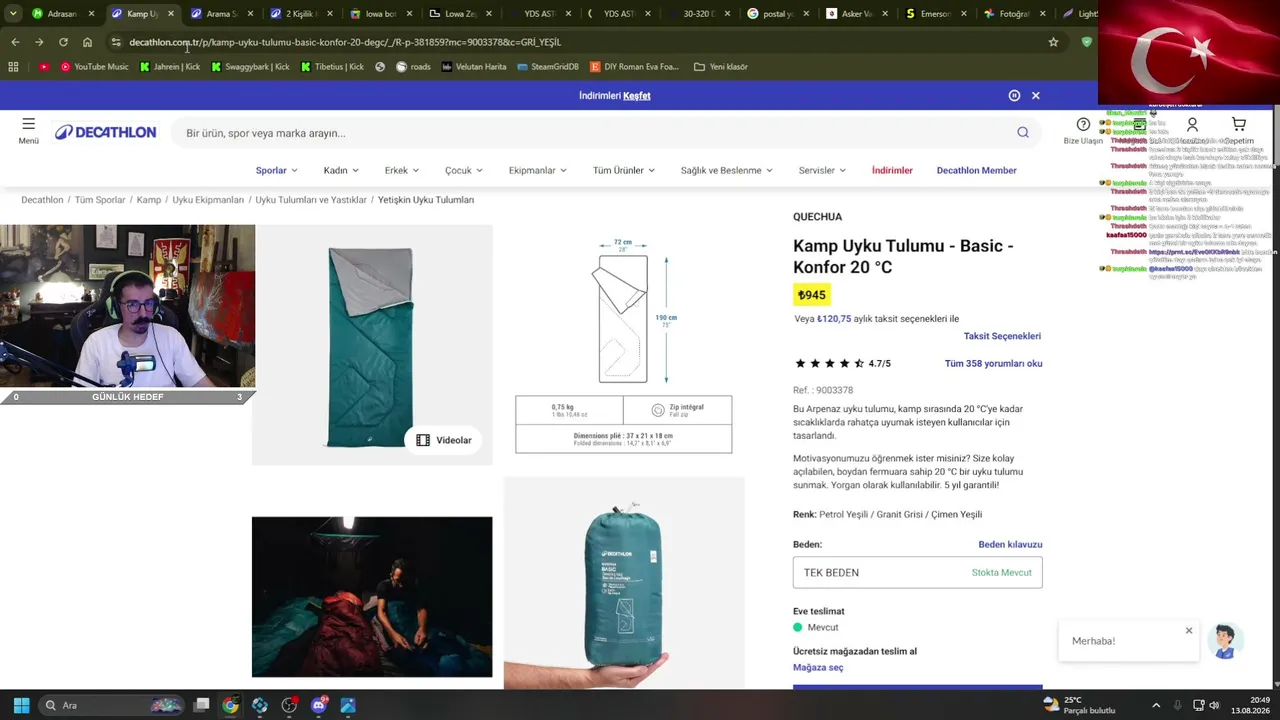Expand the Tüm Ürünler menu
The height and width of the screenshot is (720, 1280).
coord(624,170)
